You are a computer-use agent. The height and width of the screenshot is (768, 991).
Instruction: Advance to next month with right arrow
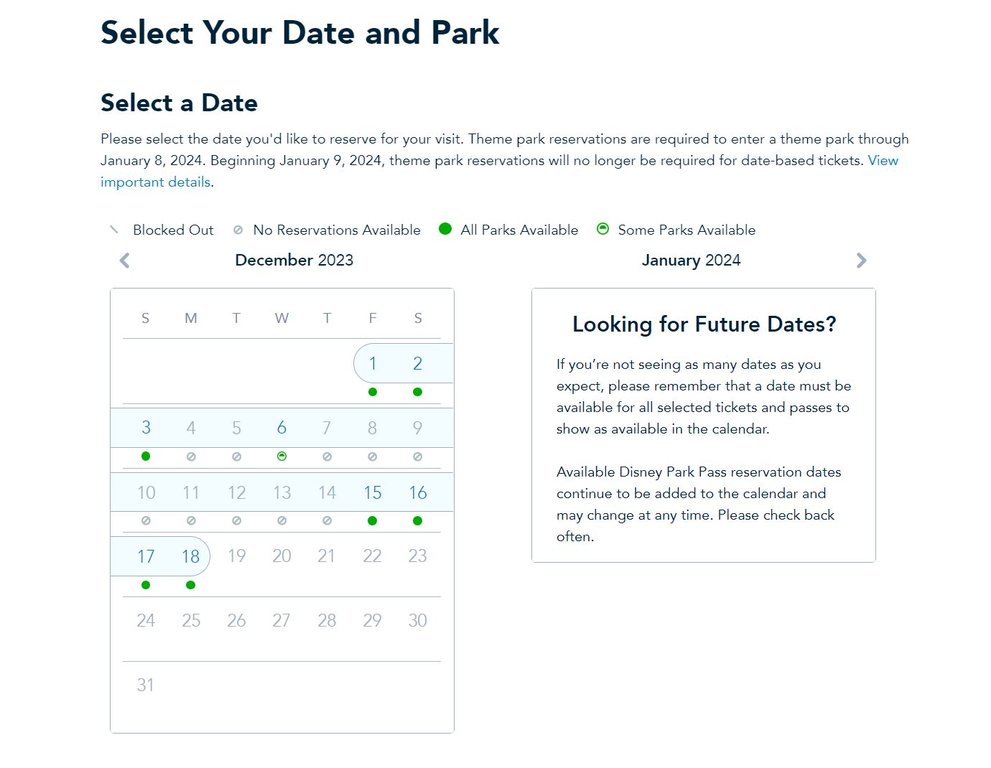(x=861, y=261)
